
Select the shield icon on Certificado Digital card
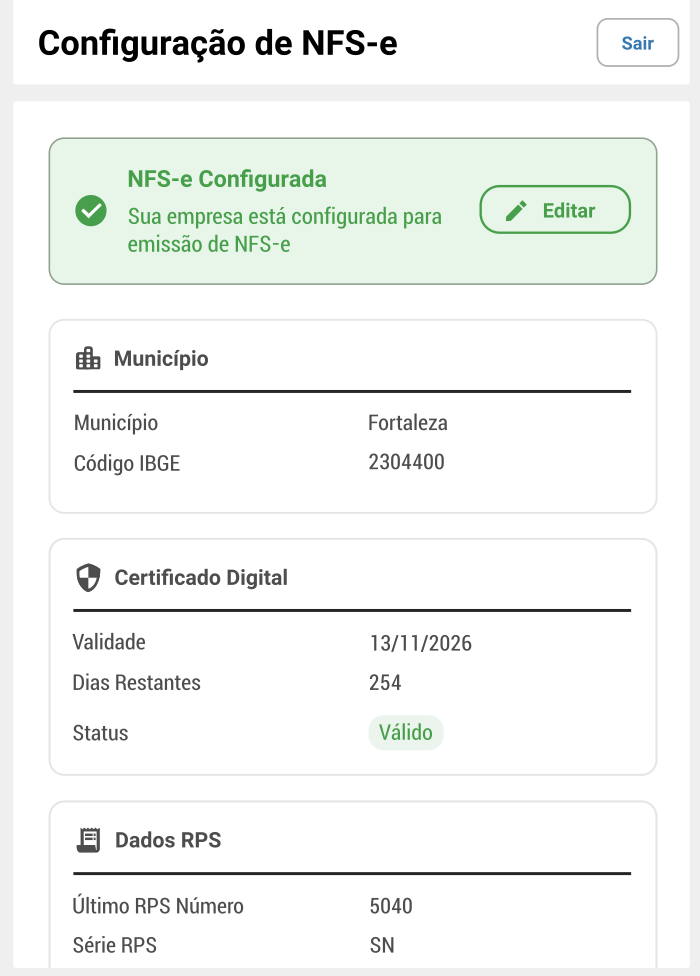pyautogui.click(x=88, y=576)
